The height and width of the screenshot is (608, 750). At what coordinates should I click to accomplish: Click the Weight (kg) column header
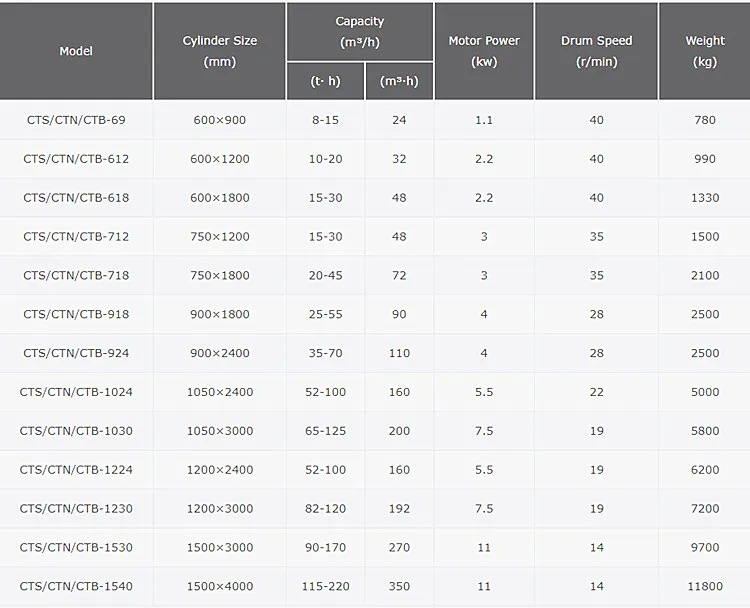tap(704, 51)
